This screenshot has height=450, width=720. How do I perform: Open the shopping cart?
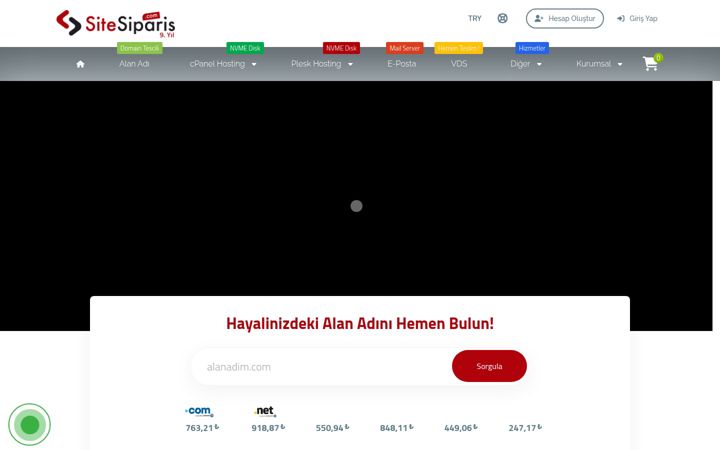(652, 62)
